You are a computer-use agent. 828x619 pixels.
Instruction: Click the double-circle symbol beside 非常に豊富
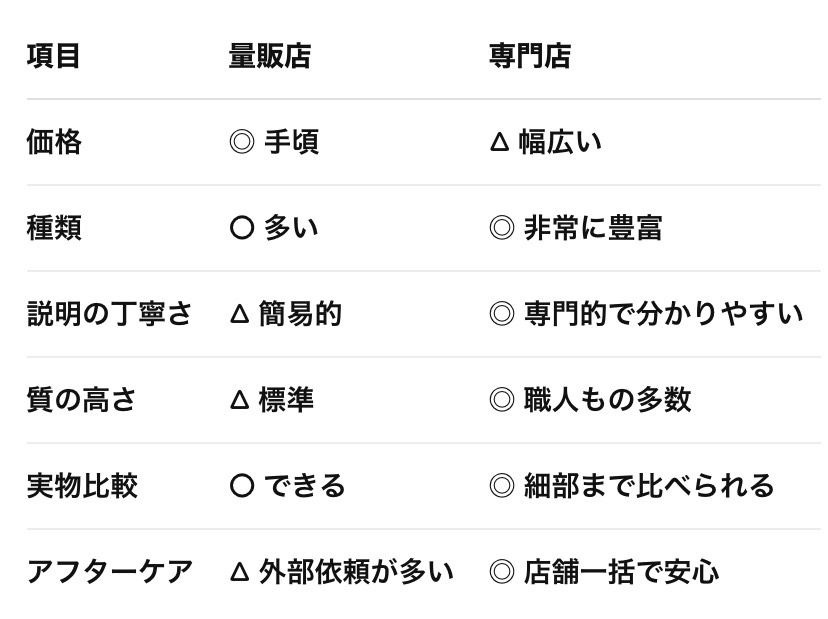501,229
